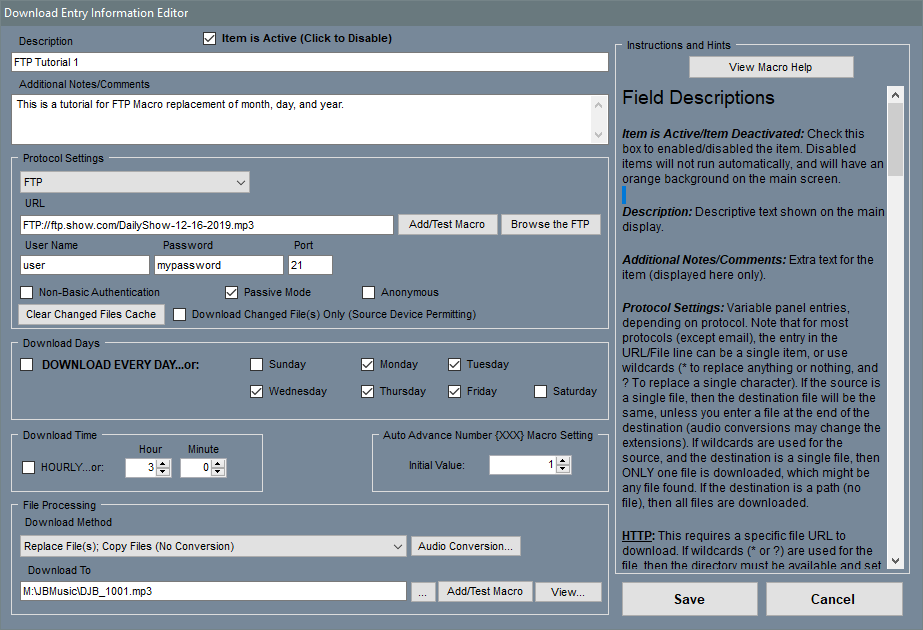Screen dimensions: 923x630
Task: Click into the URL input field
Action: pos(206,226)
